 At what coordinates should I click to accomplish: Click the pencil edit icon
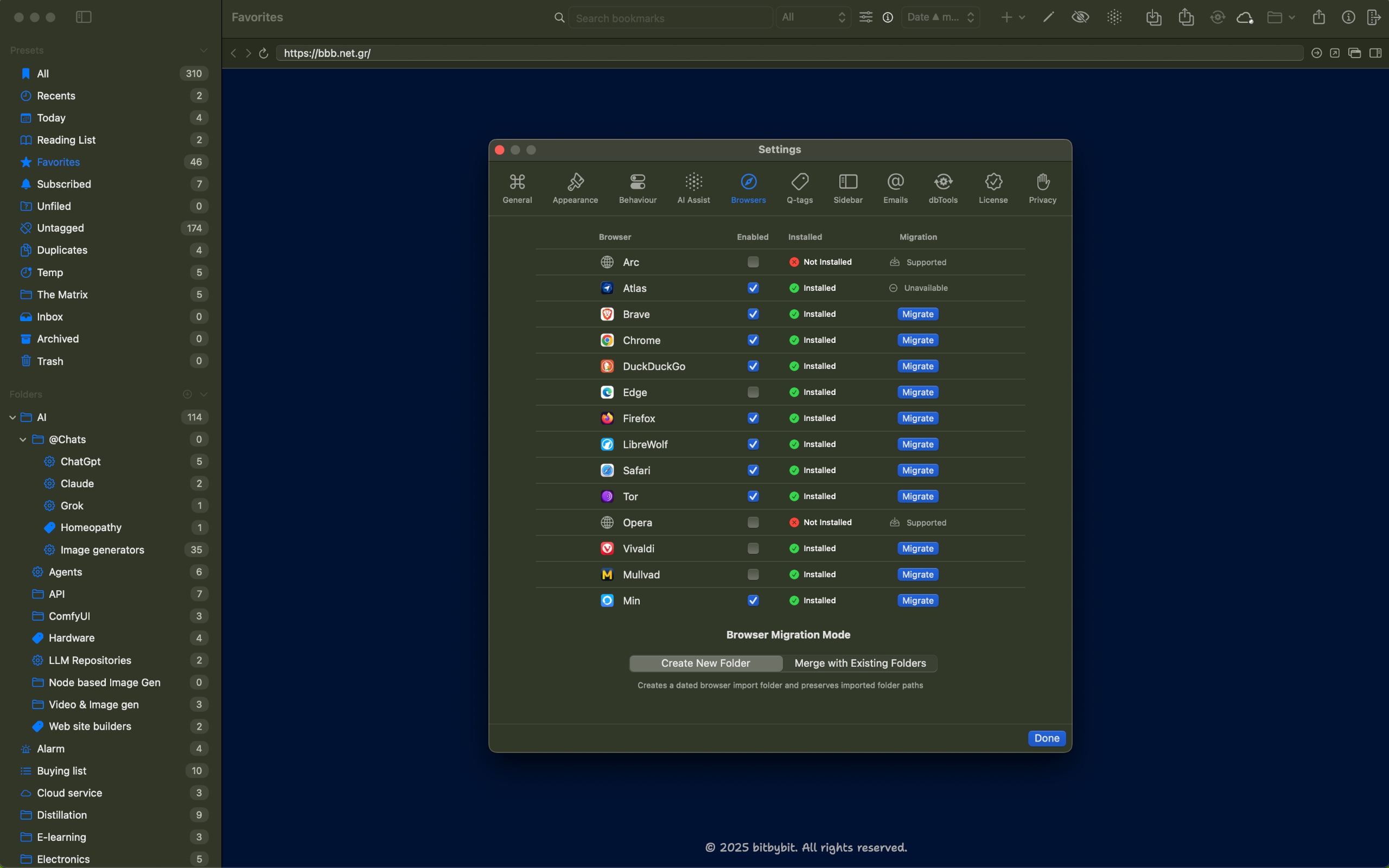1048,17
